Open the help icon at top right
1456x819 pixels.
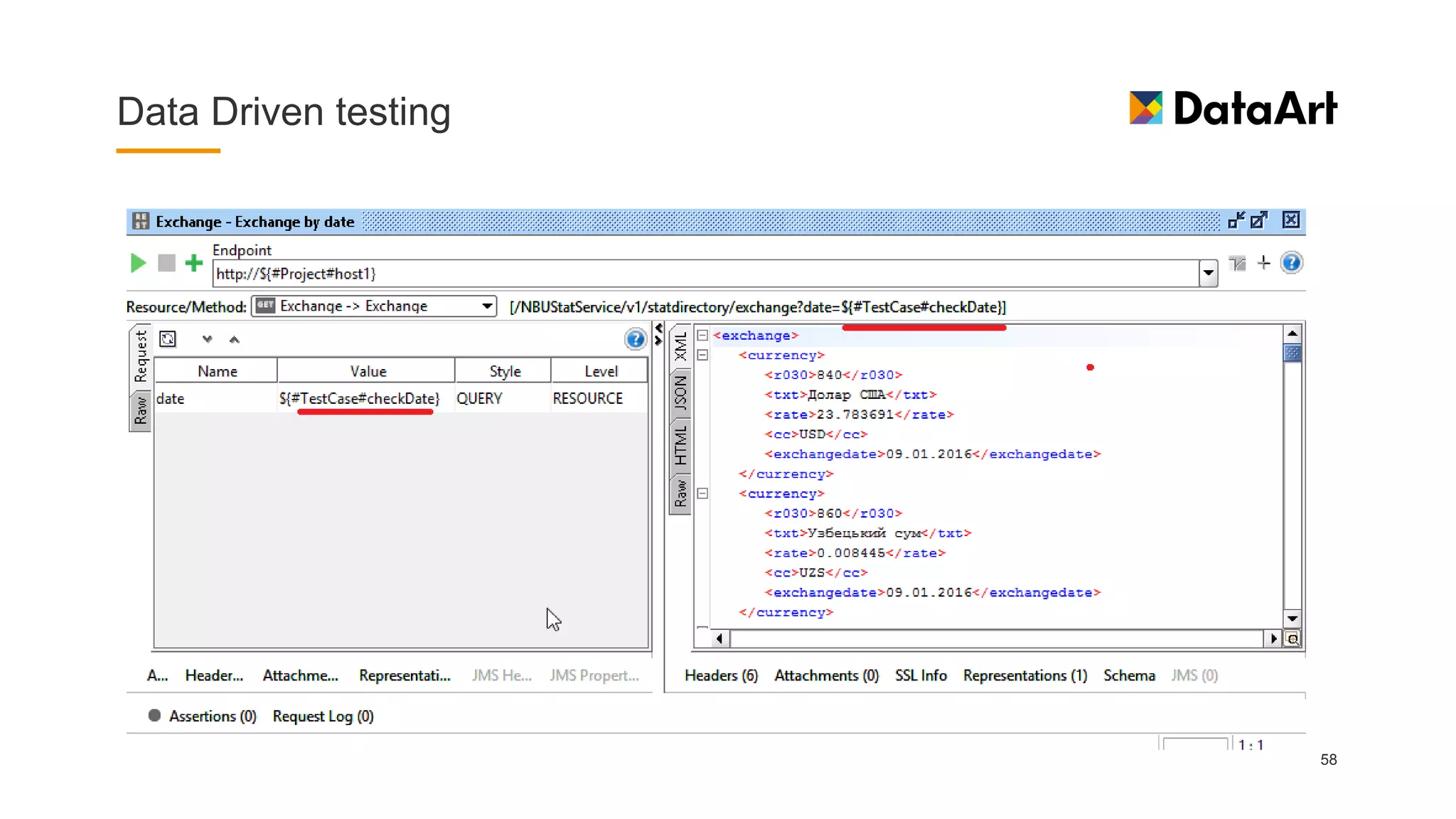pos(1291,263)
